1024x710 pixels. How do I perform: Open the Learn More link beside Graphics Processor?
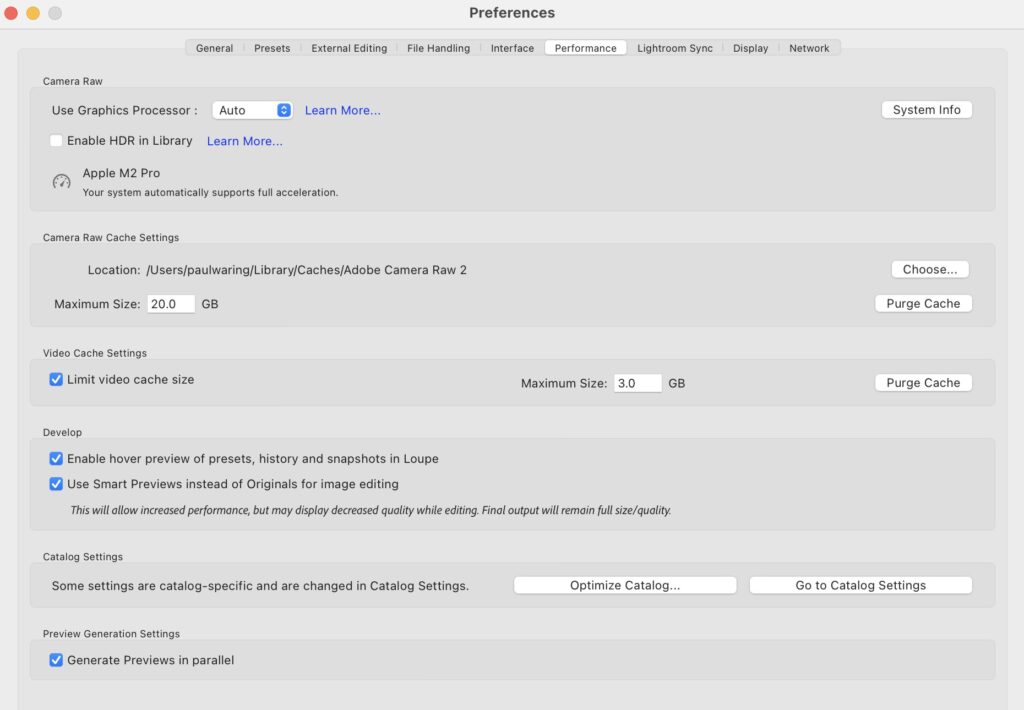point(342,110)
